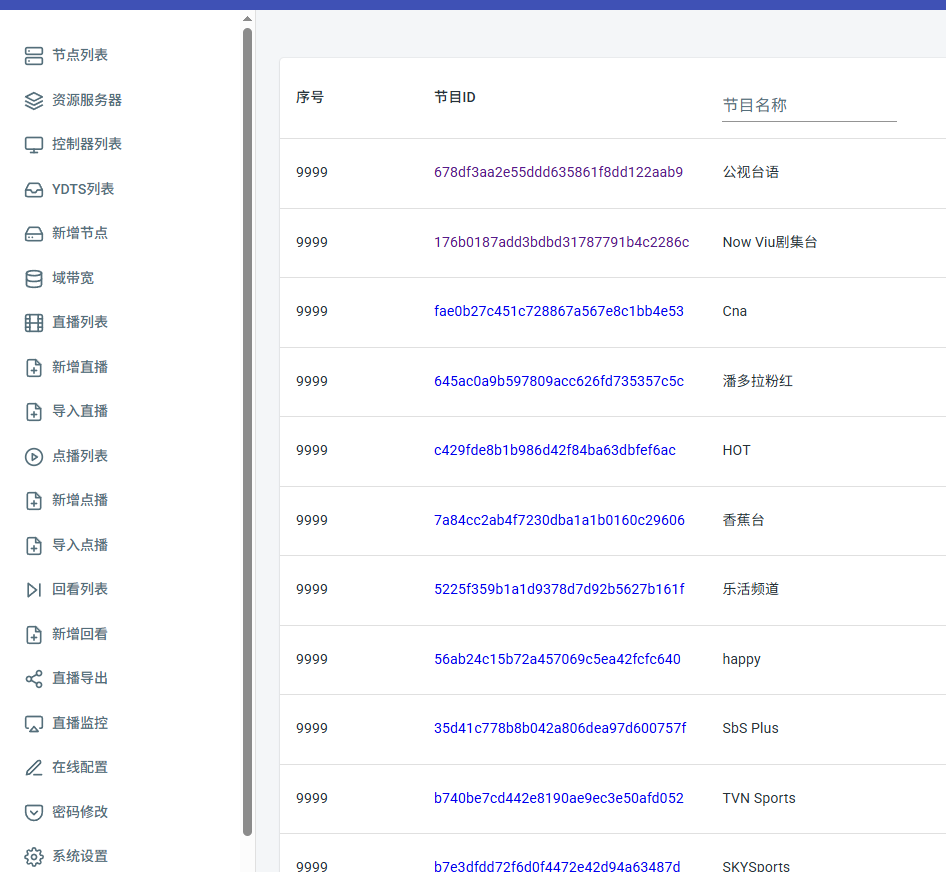Viewport: 946px width, 872px height.
Task: Open TVN Sports program ID link
Action: [558, 798]
